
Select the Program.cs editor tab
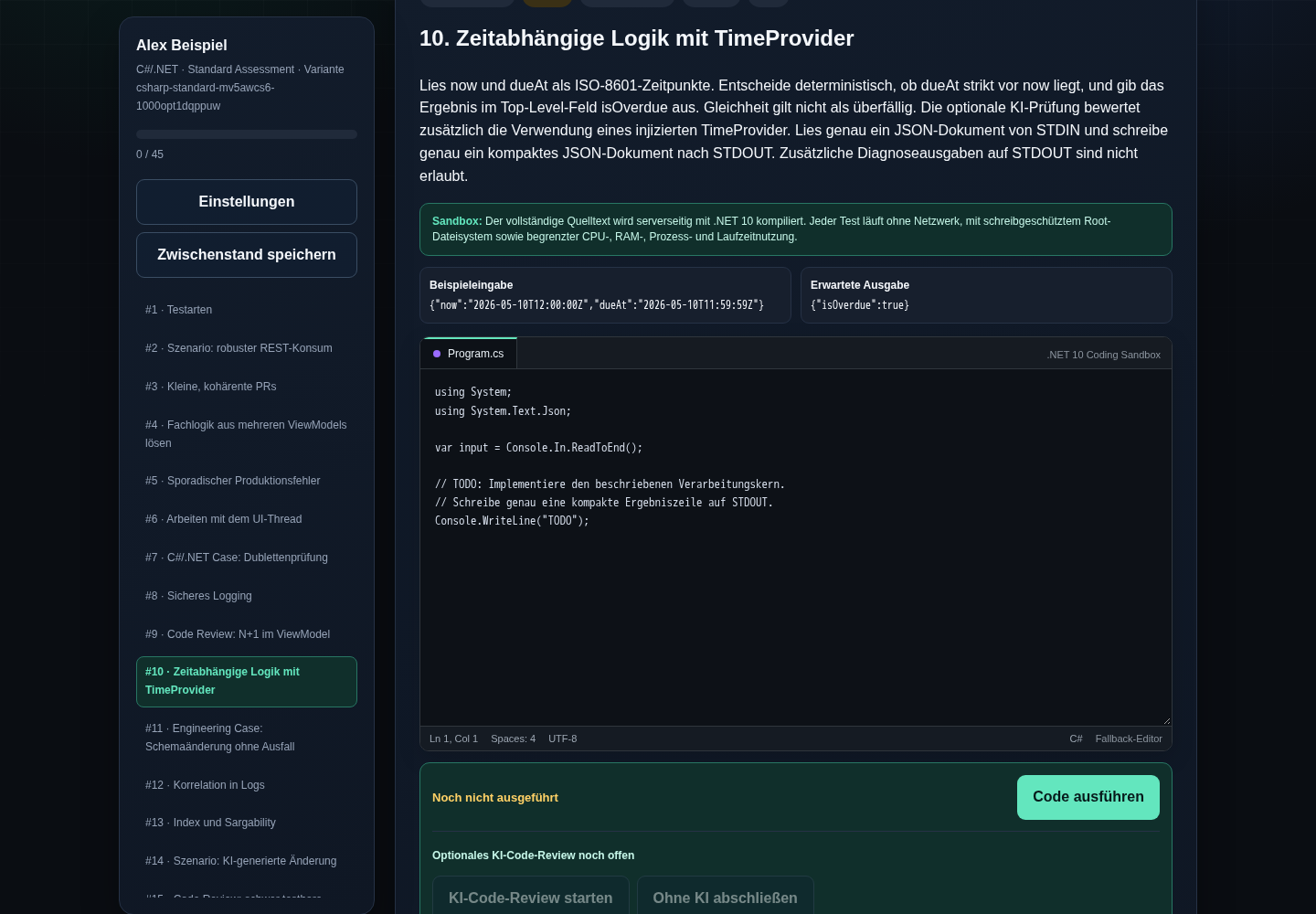click(x=469, y=354)
